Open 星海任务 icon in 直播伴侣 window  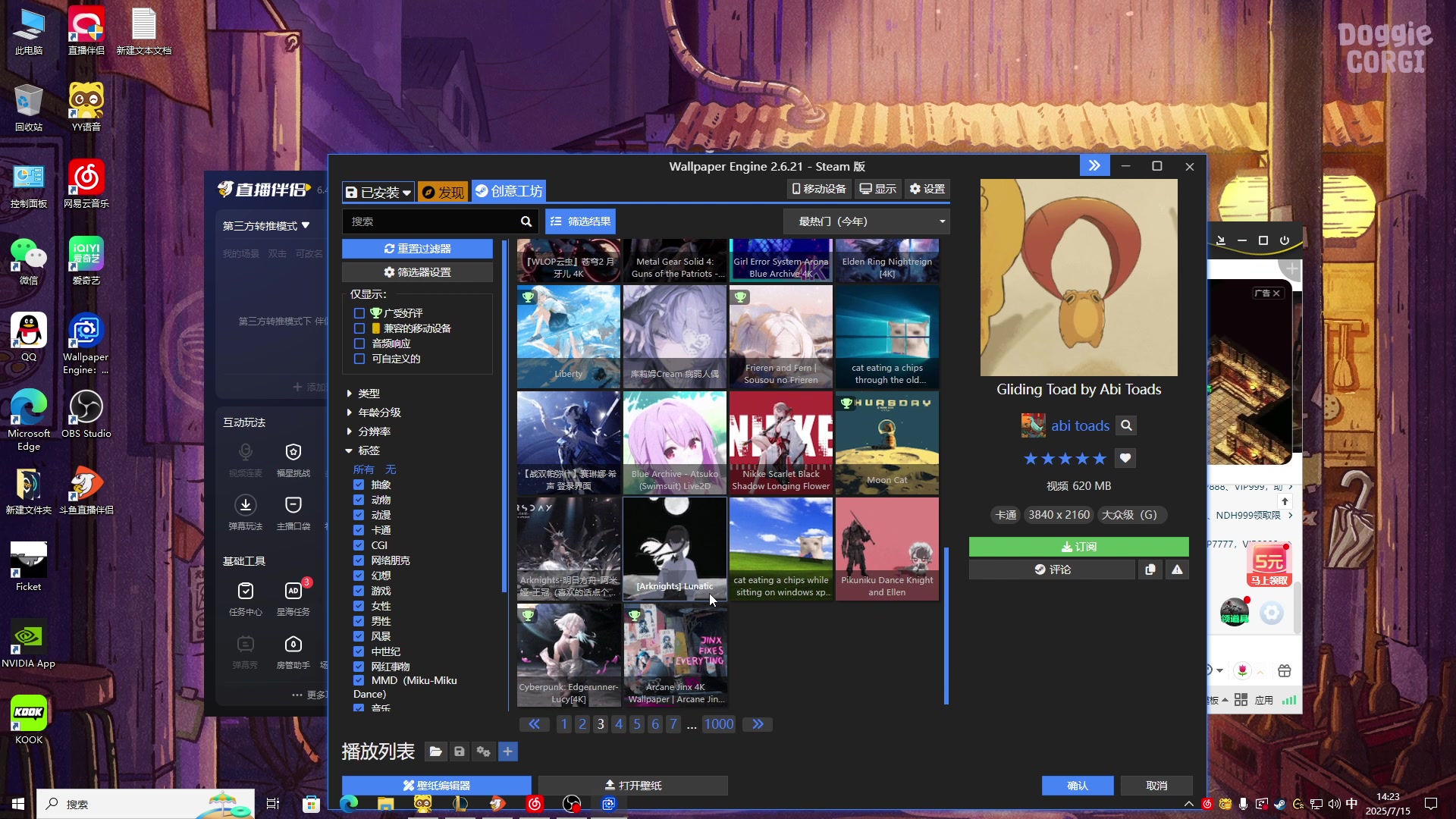[x=293, y=591]
